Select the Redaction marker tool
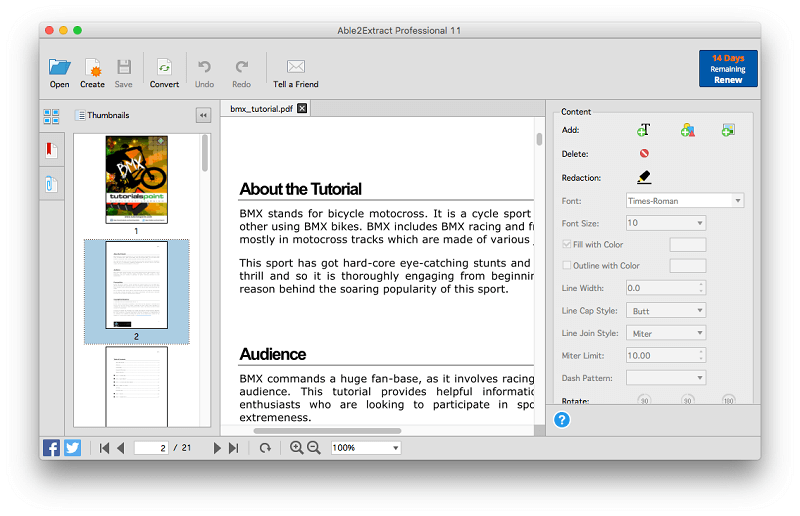This screenshot has height=516, width=800. click(x=644, y=177)
